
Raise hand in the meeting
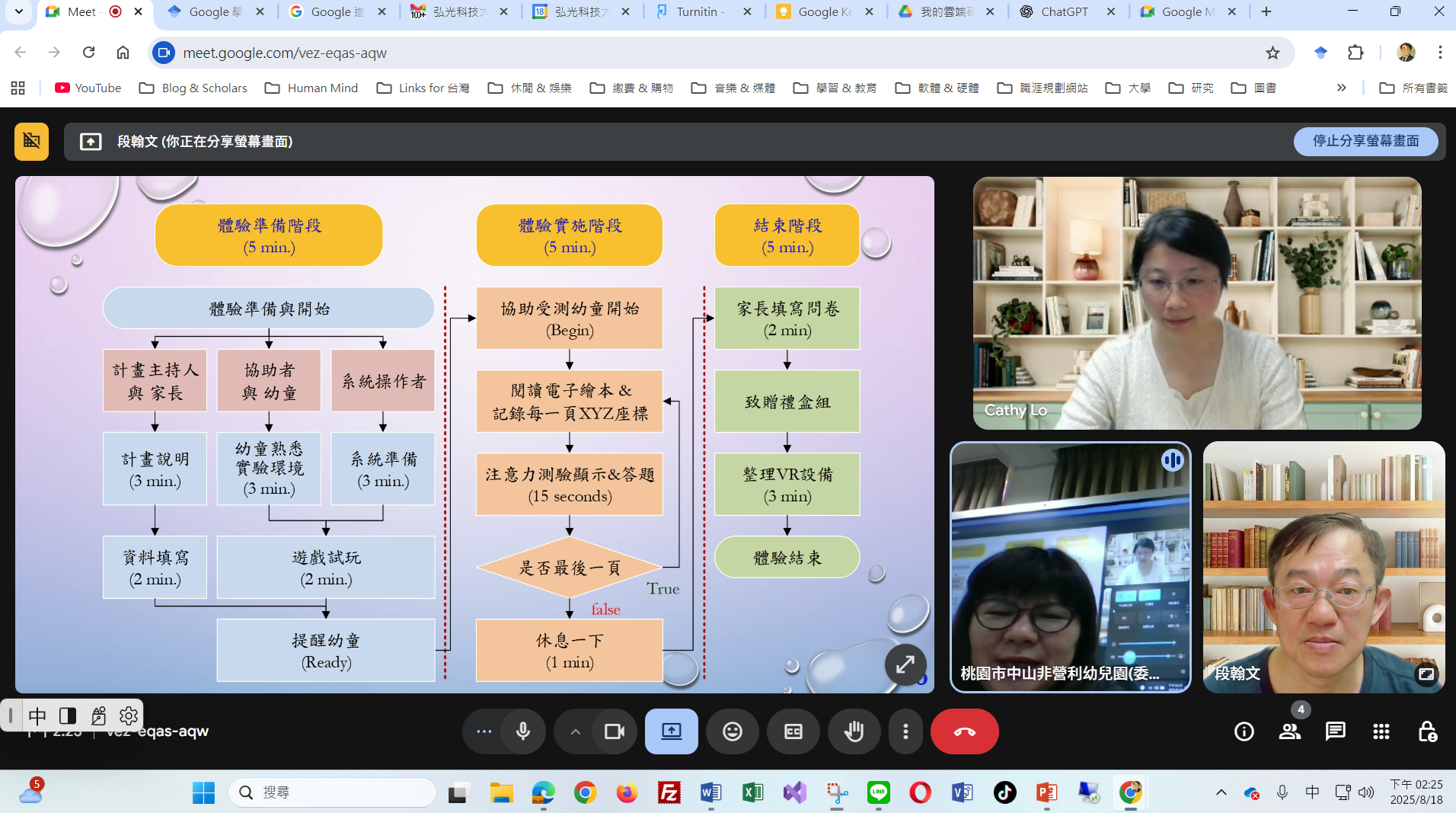point(854,731)
